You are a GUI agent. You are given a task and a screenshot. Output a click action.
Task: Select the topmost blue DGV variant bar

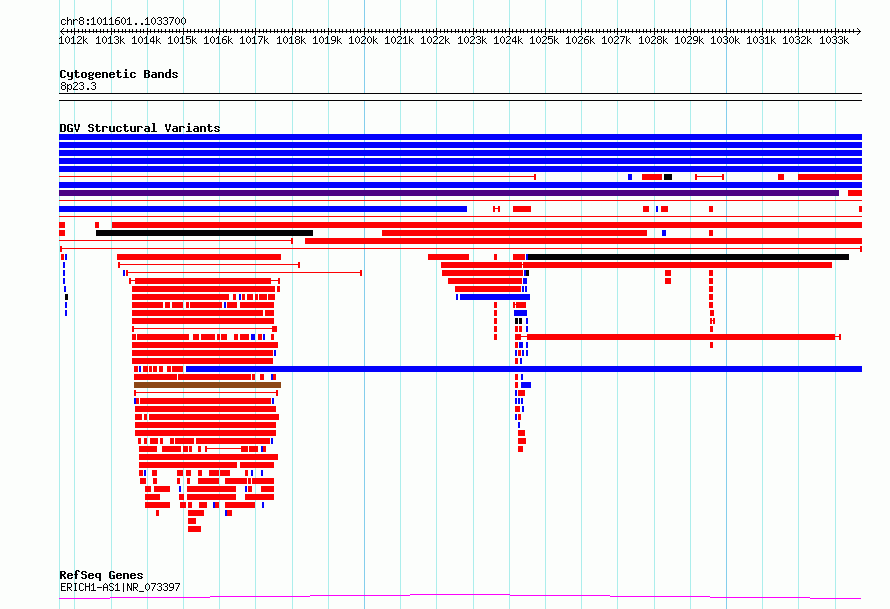pyautogui.click(x=460, y=137)
